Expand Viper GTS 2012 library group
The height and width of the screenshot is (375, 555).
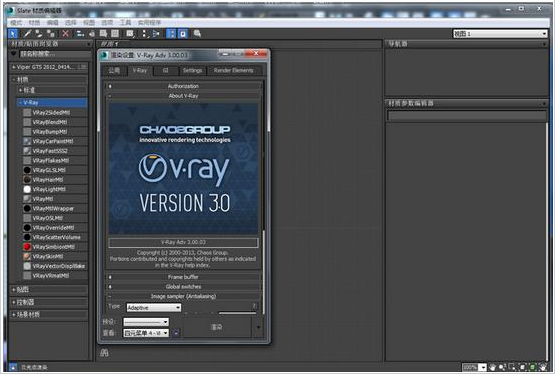point(49,67)
